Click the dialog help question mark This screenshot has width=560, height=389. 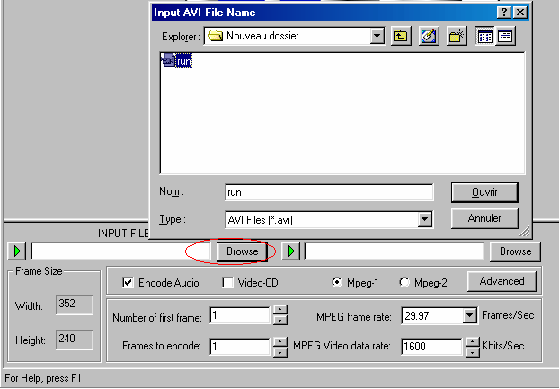tap(504, 13)
